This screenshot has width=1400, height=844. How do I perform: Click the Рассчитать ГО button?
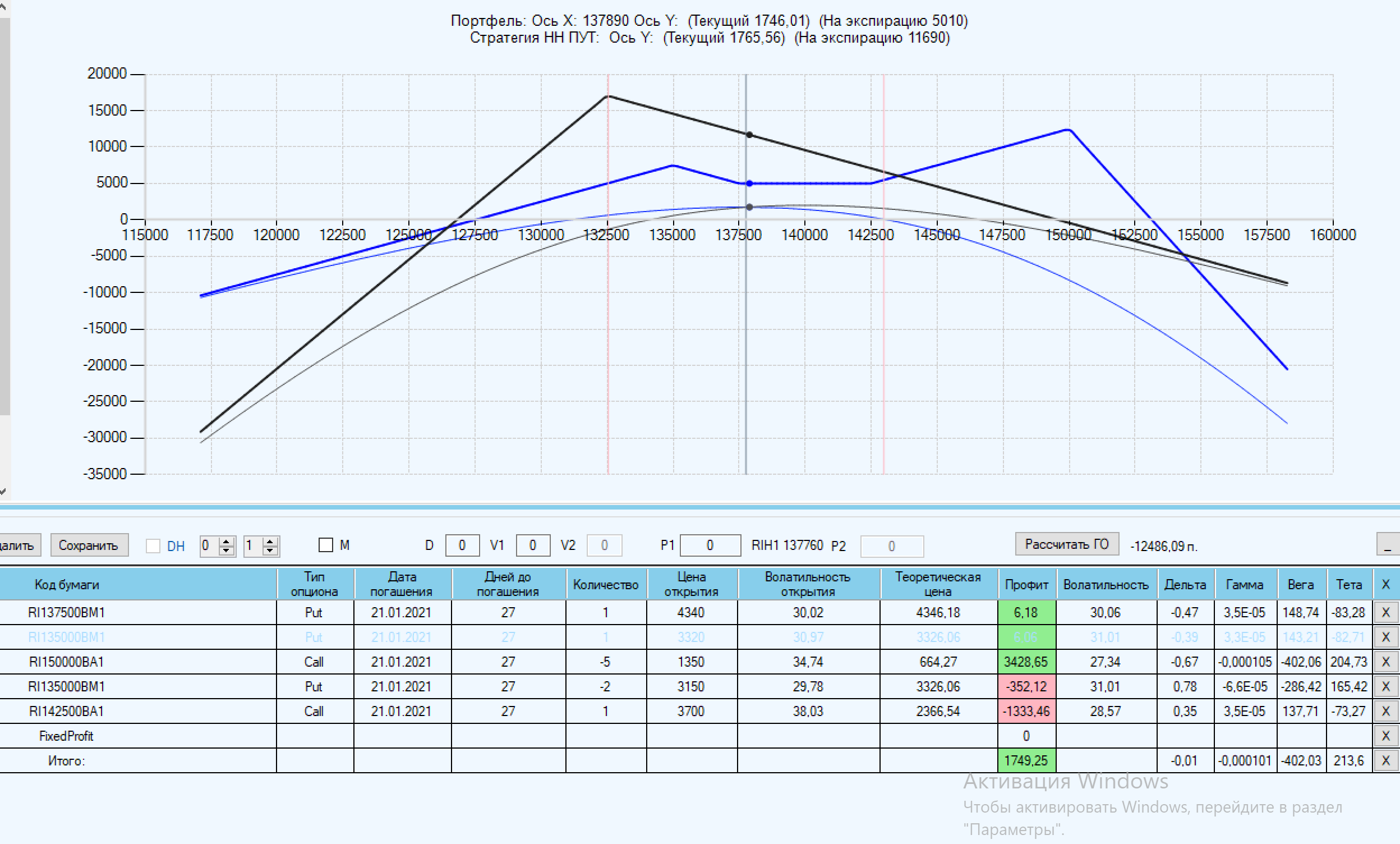[1066, 544]
